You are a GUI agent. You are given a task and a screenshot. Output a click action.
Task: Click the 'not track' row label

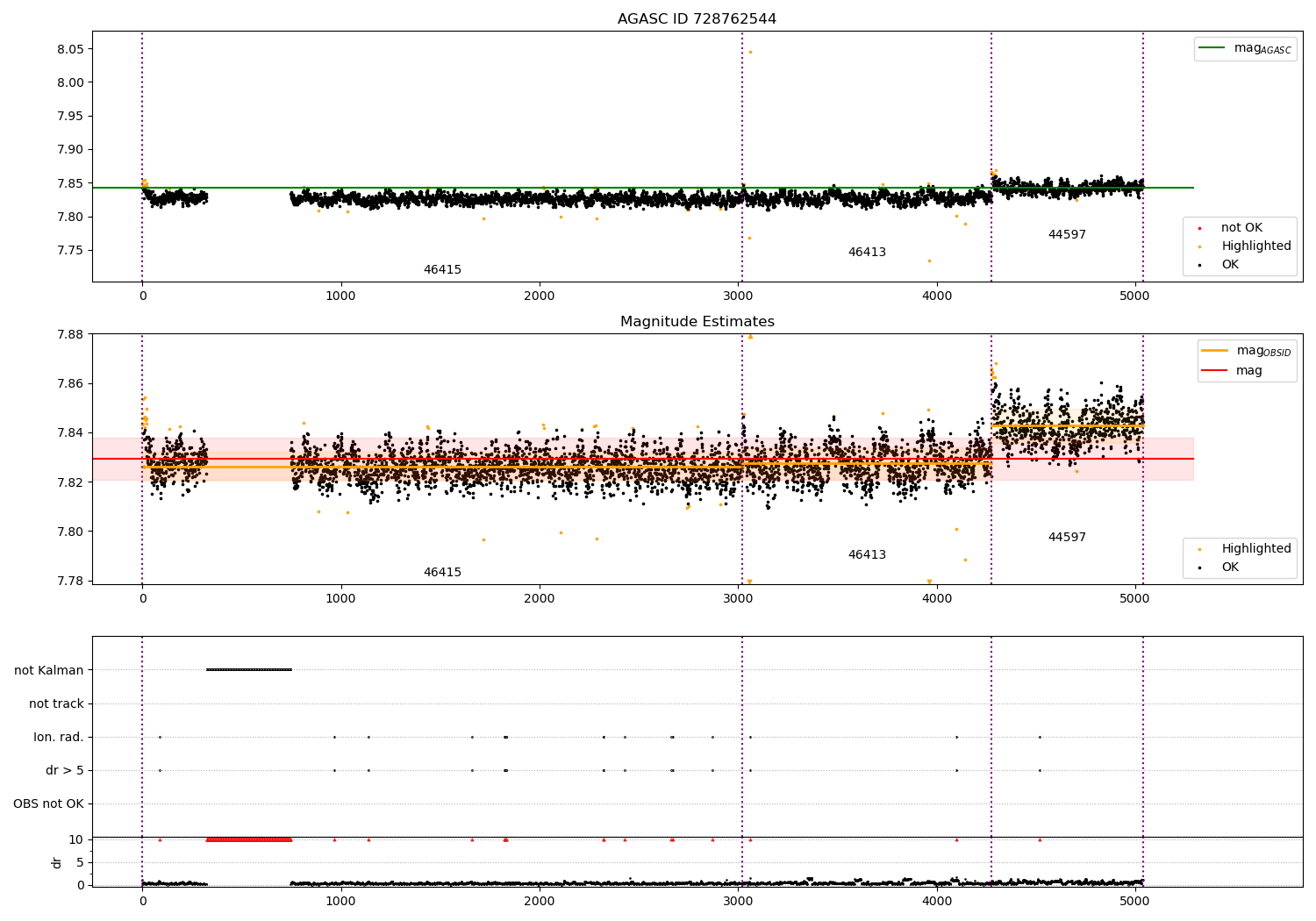point(56,703)
